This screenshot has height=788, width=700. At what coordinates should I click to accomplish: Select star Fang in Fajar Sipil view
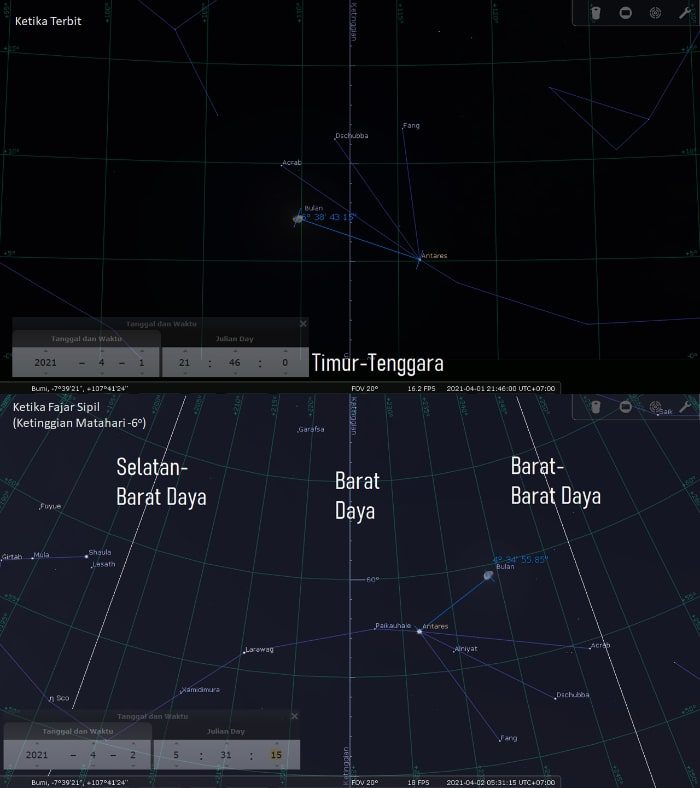[x=500, y=741]
